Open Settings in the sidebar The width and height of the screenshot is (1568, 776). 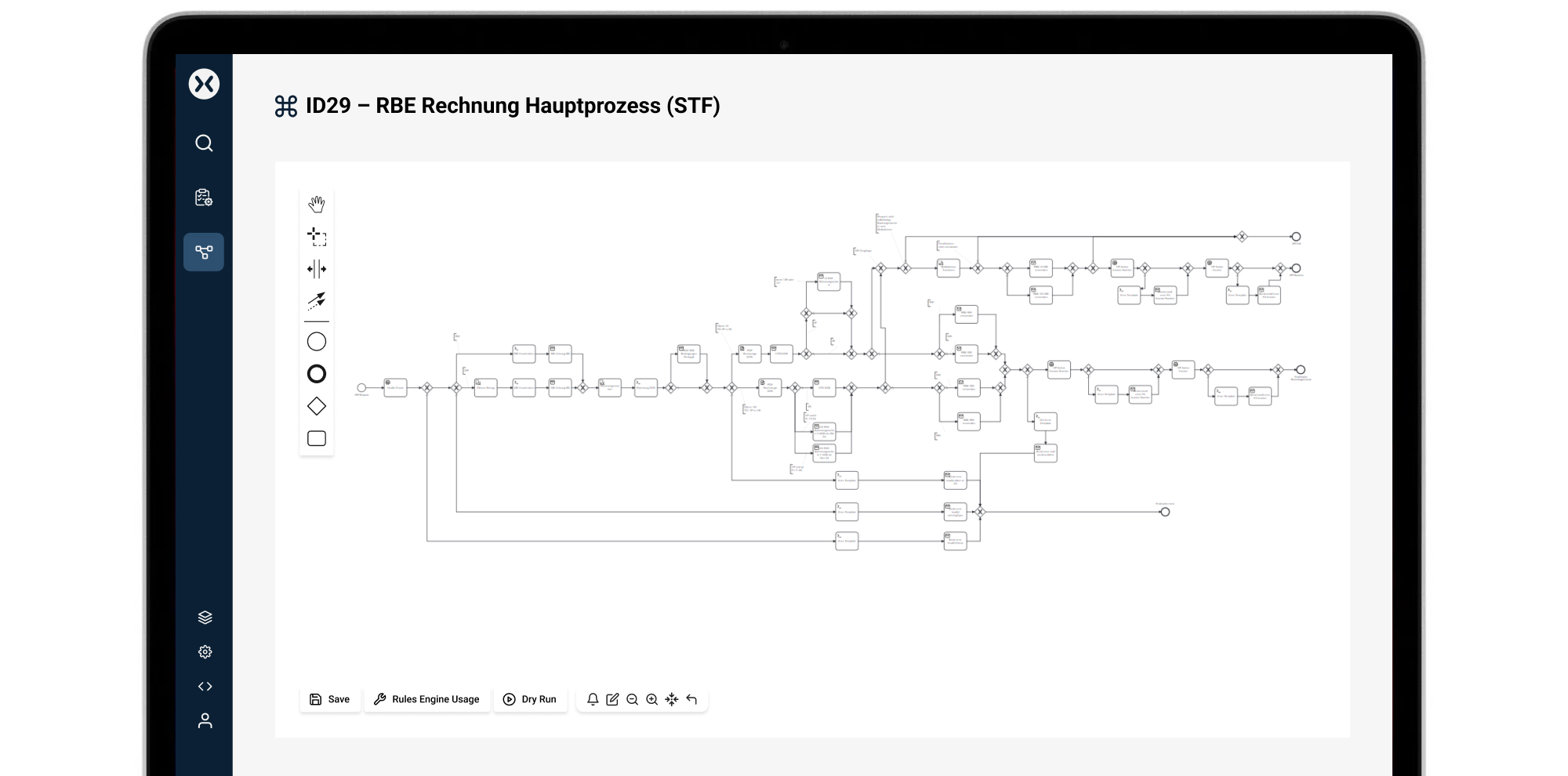(205, 651)
